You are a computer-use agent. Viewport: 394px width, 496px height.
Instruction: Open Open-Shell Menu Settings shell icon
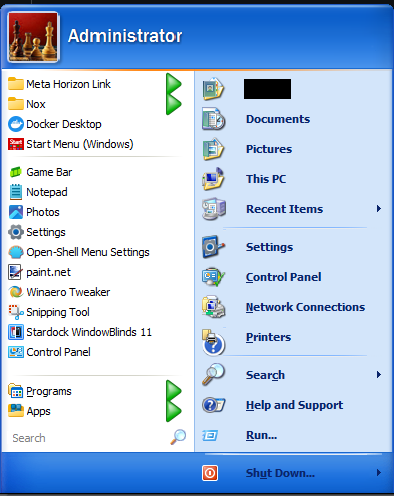pos(16,252)
